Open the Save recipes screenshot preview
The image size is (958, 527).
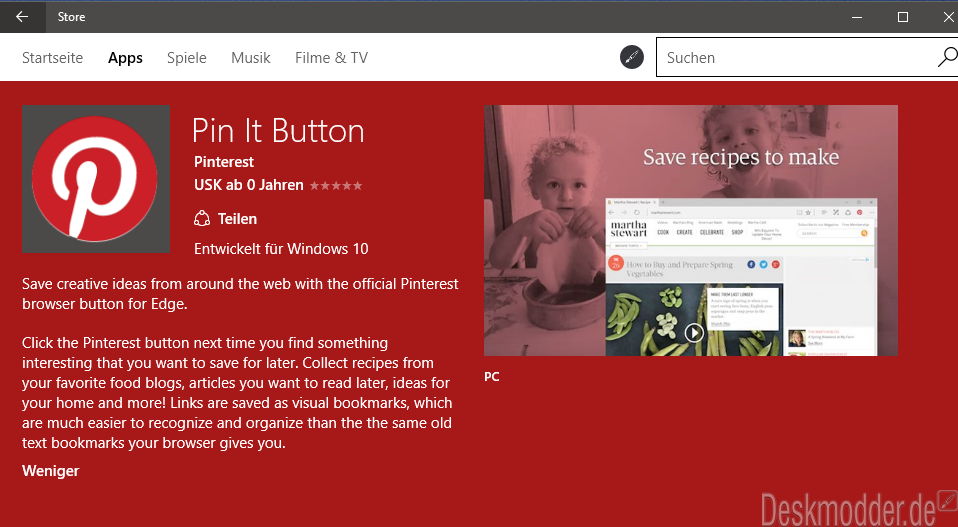point(690,230)
